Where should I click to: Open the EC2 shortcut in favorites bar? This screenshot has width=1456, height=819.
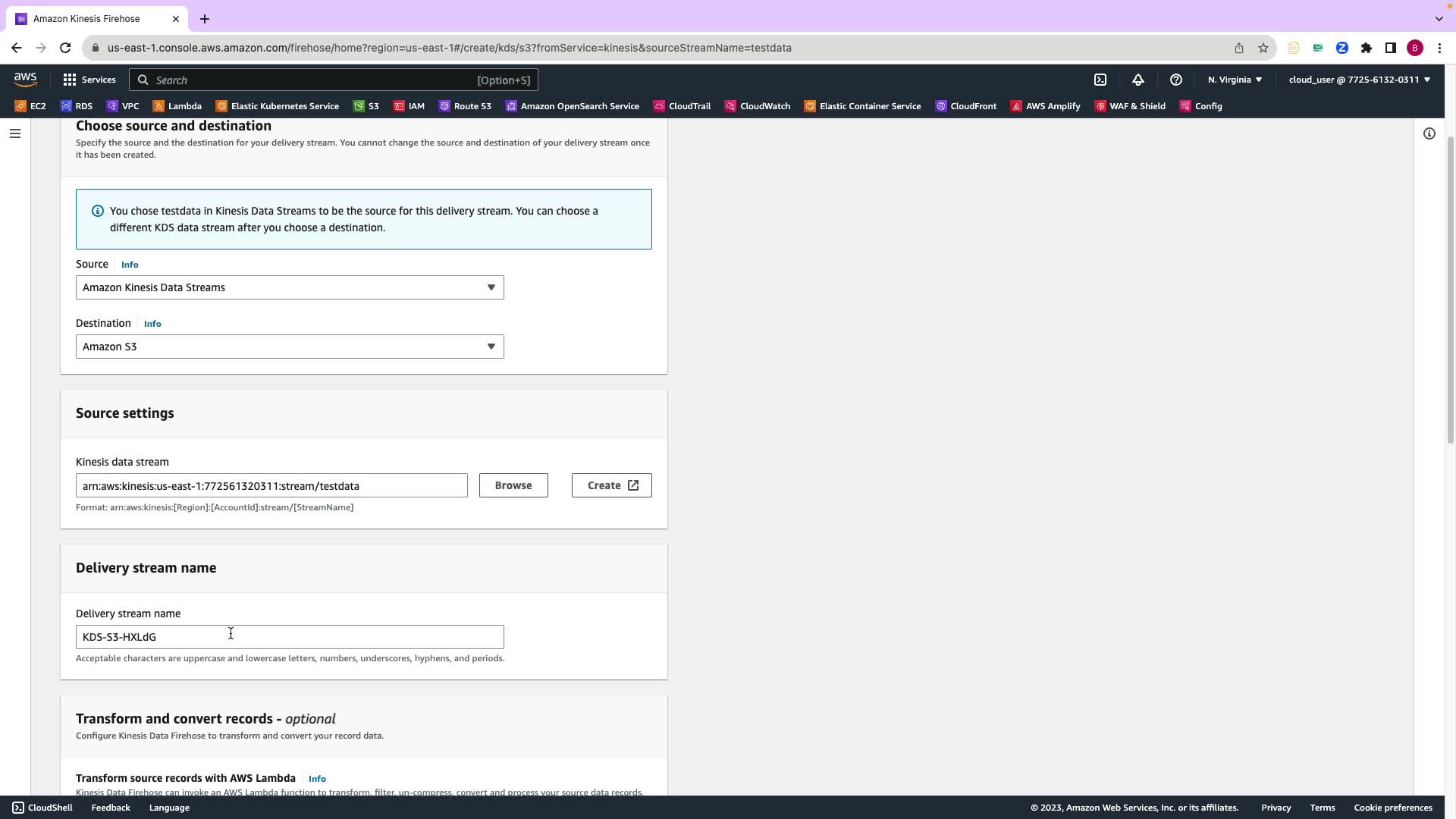30,106
